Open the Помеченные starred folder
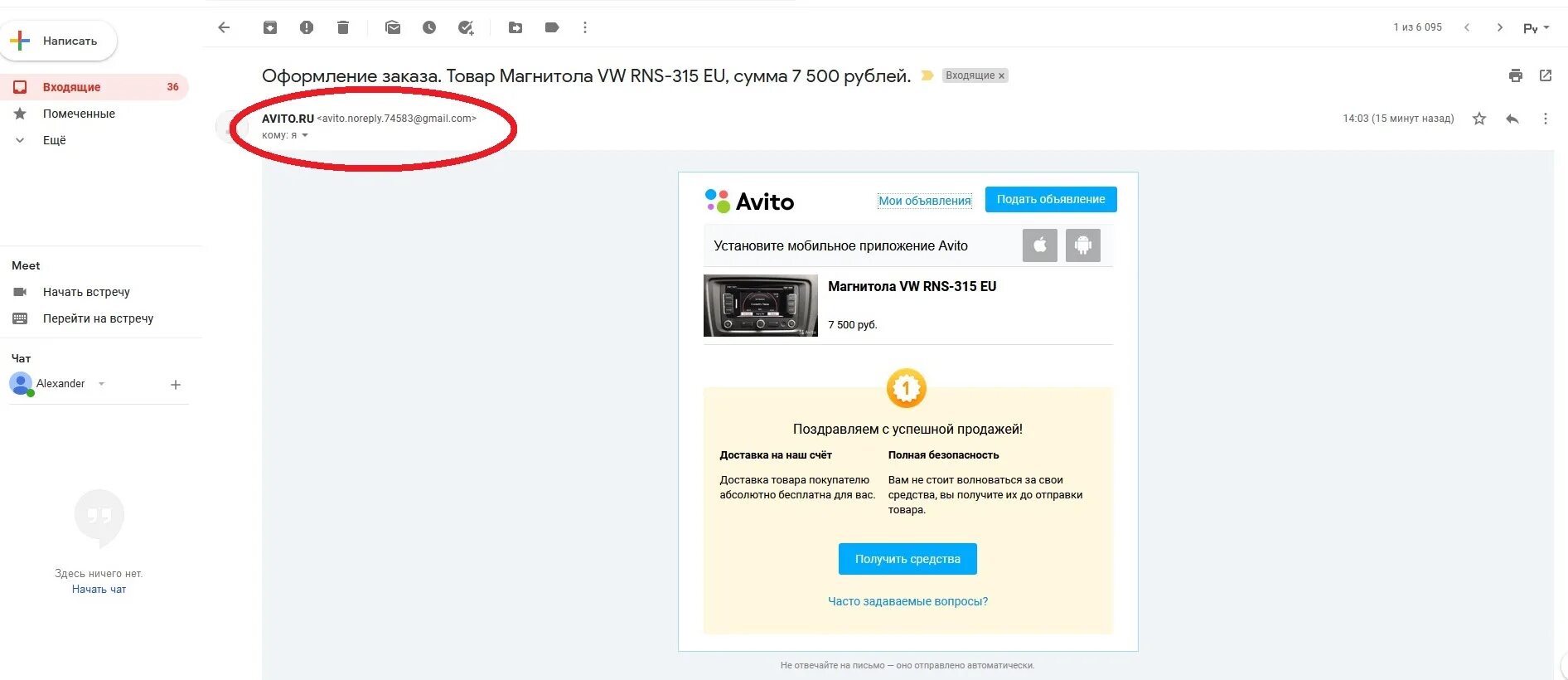 tap(79, 114)
